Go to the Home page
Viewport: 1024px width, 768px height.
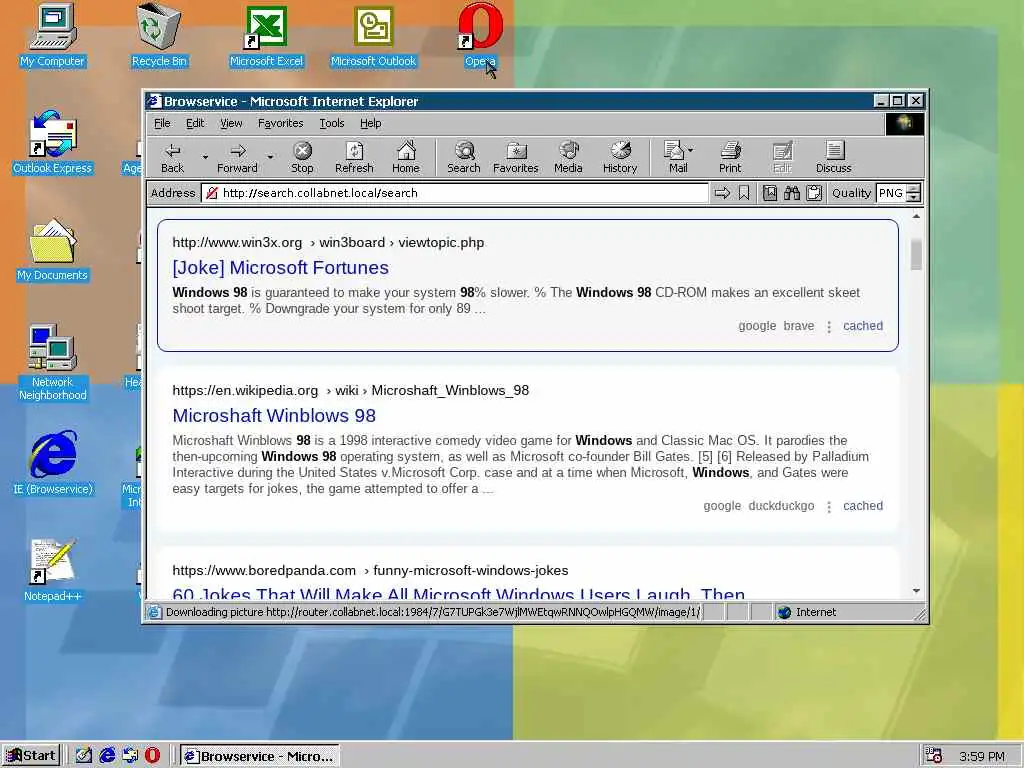tap(406, 157)
